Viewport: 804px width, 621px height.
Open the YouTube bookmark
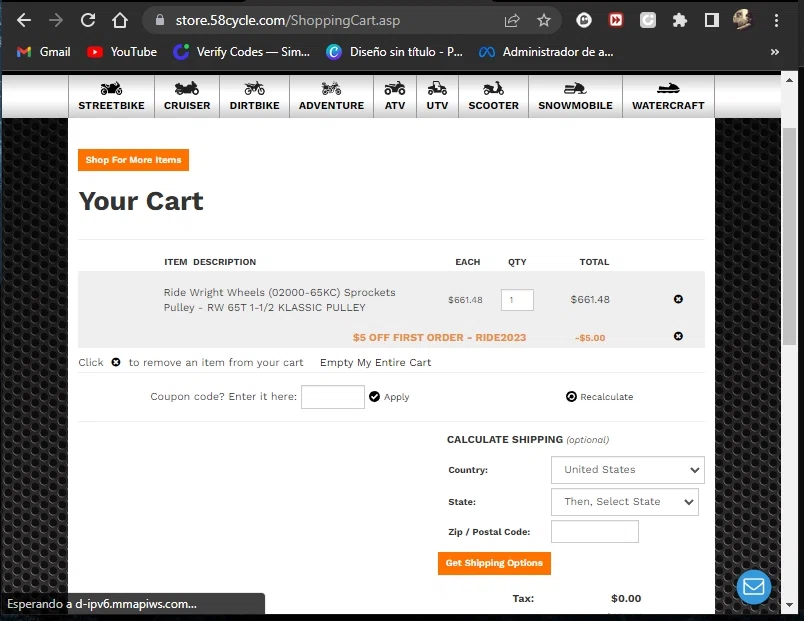122,52
